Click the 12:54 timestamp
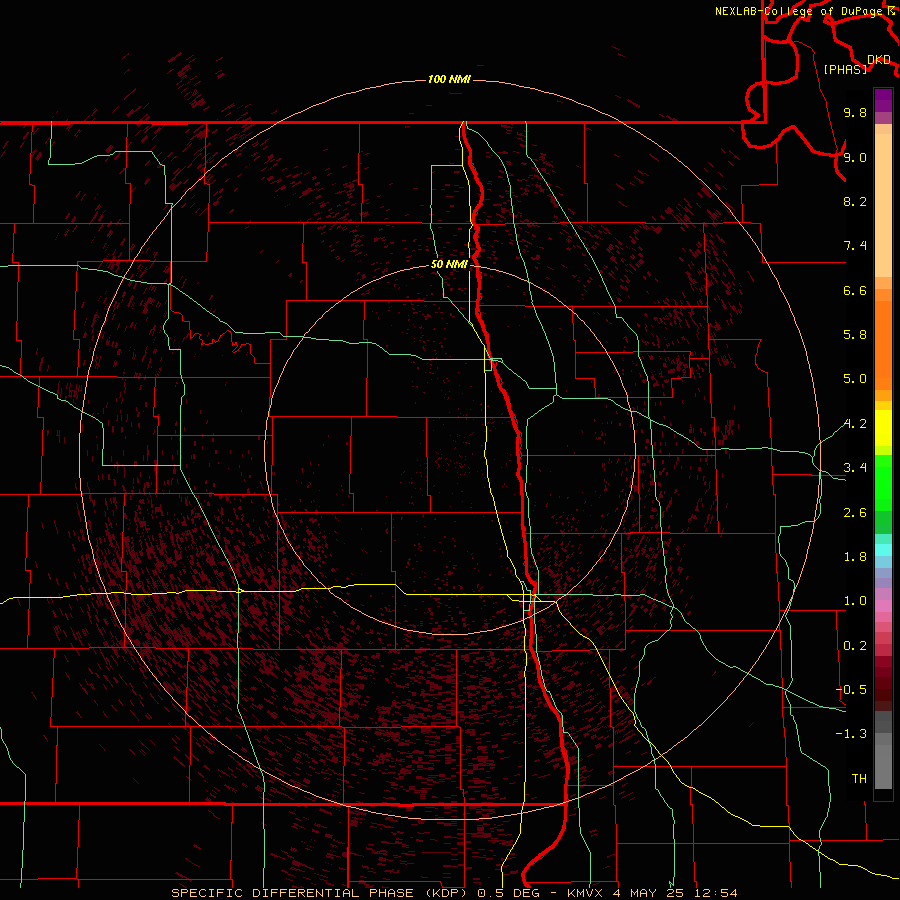The height and width of the screenshot is (900, 900). pos(716,893)
